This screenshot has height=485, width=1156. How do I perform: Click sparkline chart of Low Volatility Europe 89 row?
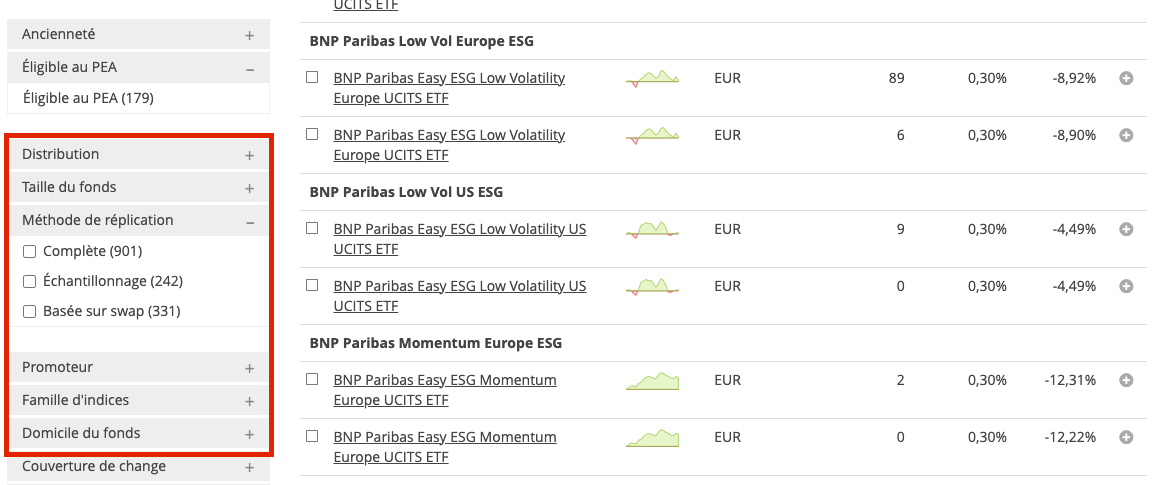652,78
